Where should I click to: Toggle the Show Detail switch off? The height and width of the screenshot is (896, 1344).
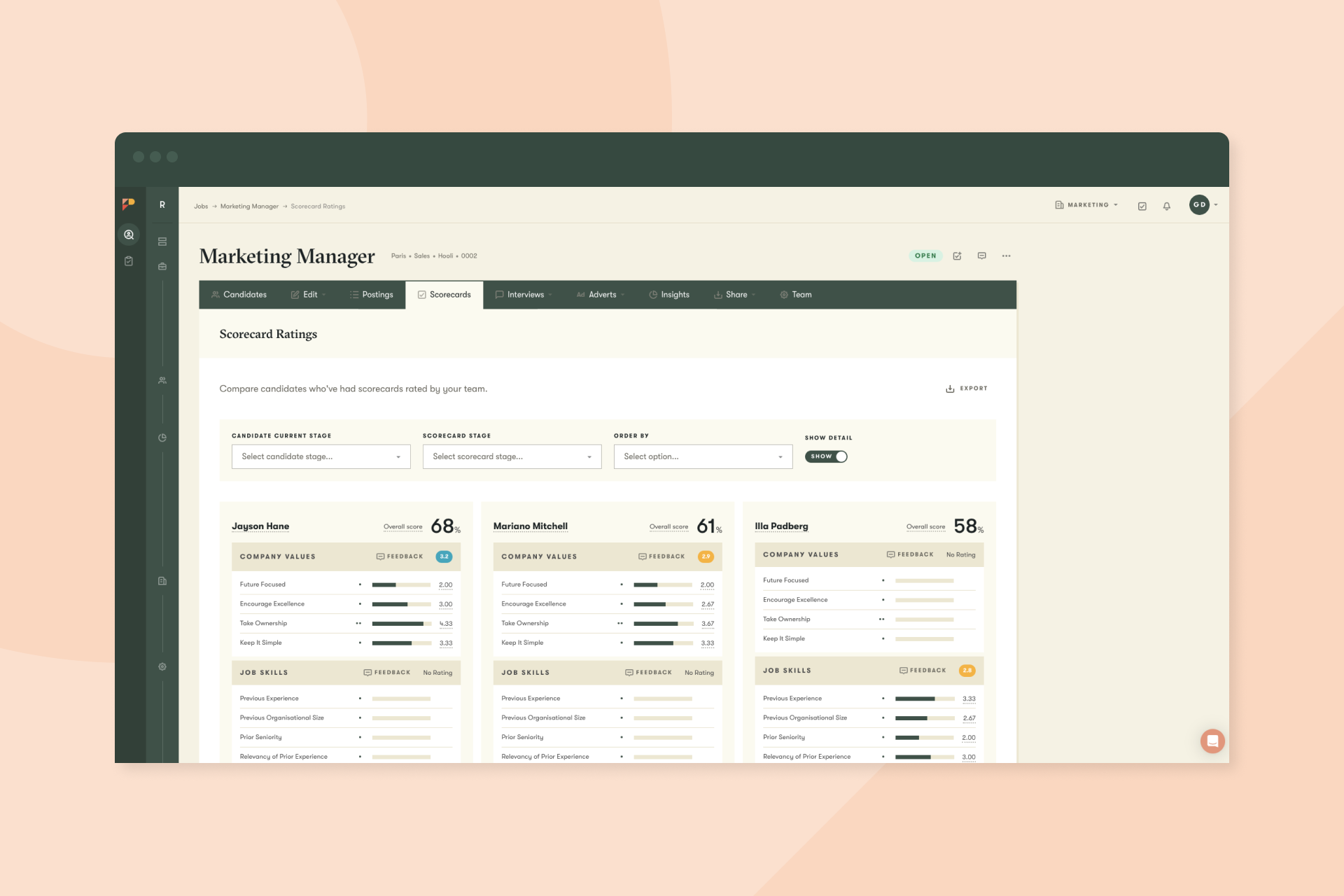[826, 456]
